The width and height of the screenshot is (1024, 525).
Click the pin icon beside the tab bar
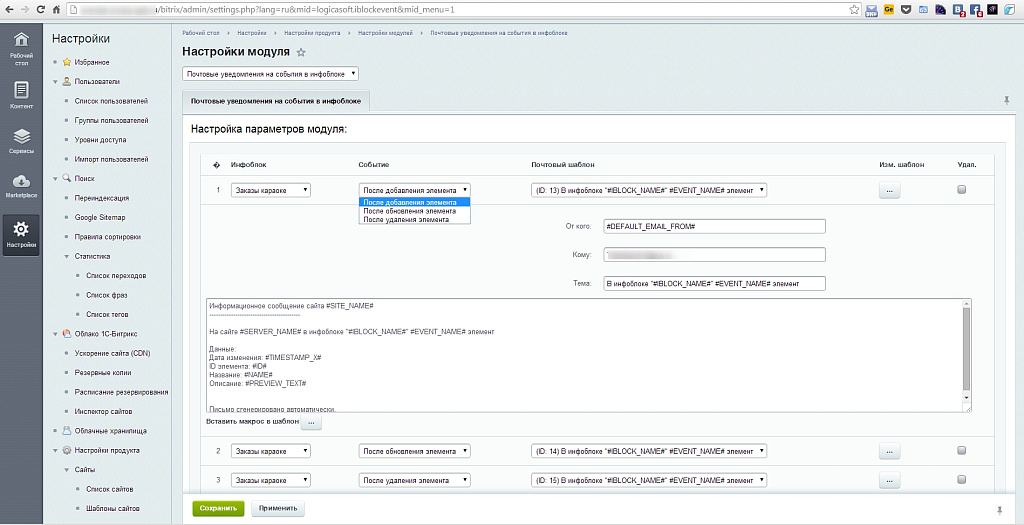coord(1005,101)
